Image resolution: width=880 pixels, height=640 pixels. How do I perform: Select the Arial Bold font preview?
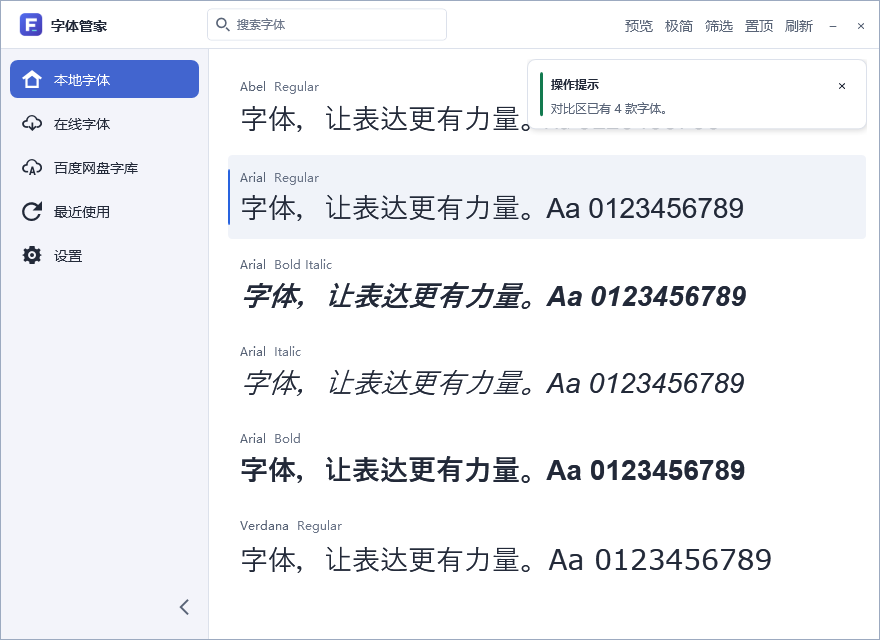tap(547, 458)
